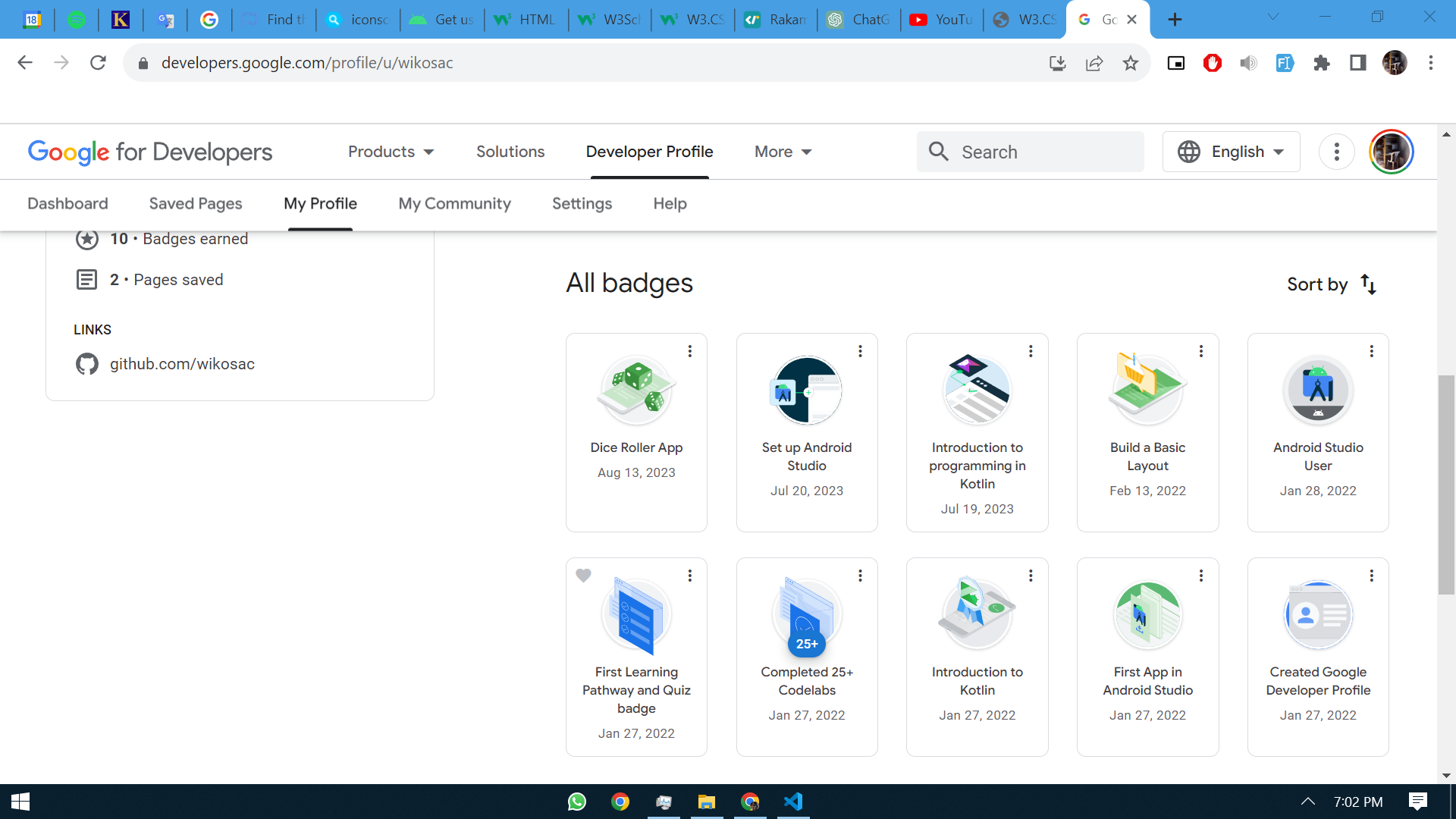Open Dice Roller App badge options menu
1456x819 pixels.
689,351
